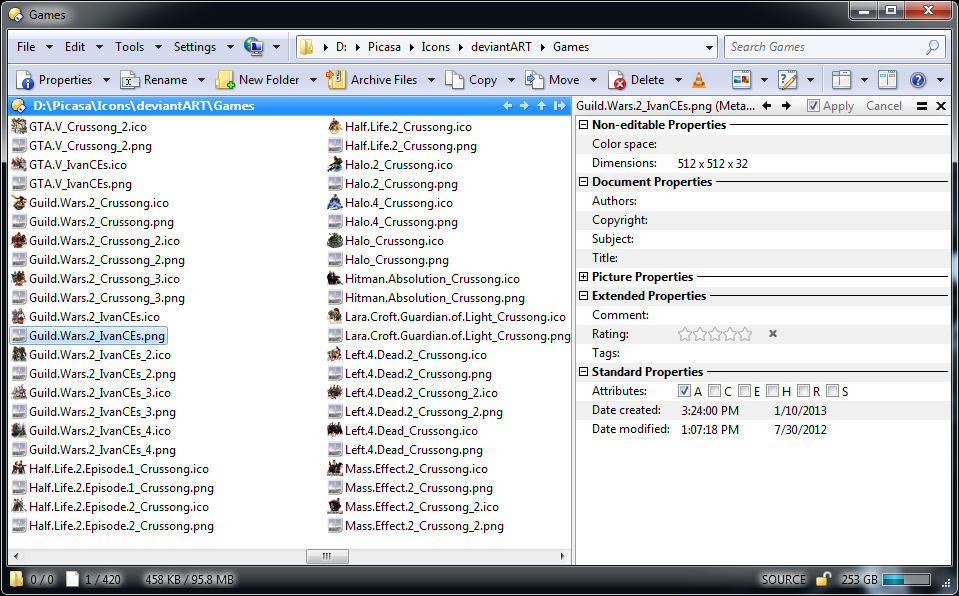
Task: Toggle the S attribute checkbox
Action: click(x=832, y=390)
